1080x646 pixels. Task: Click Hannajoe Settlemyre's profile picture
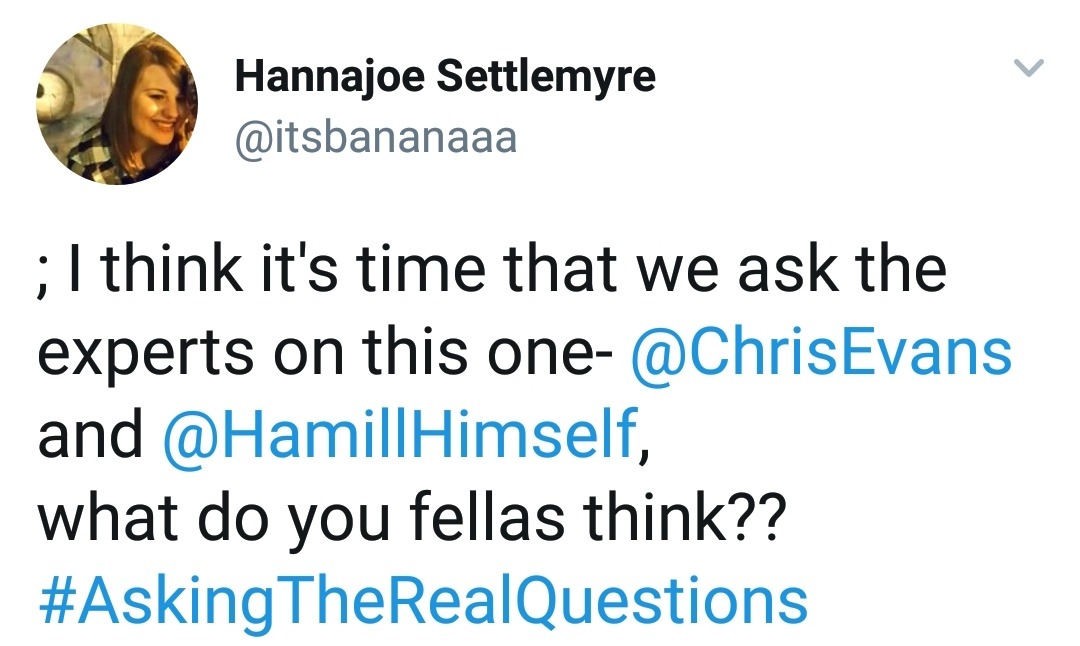click(117, 103)
